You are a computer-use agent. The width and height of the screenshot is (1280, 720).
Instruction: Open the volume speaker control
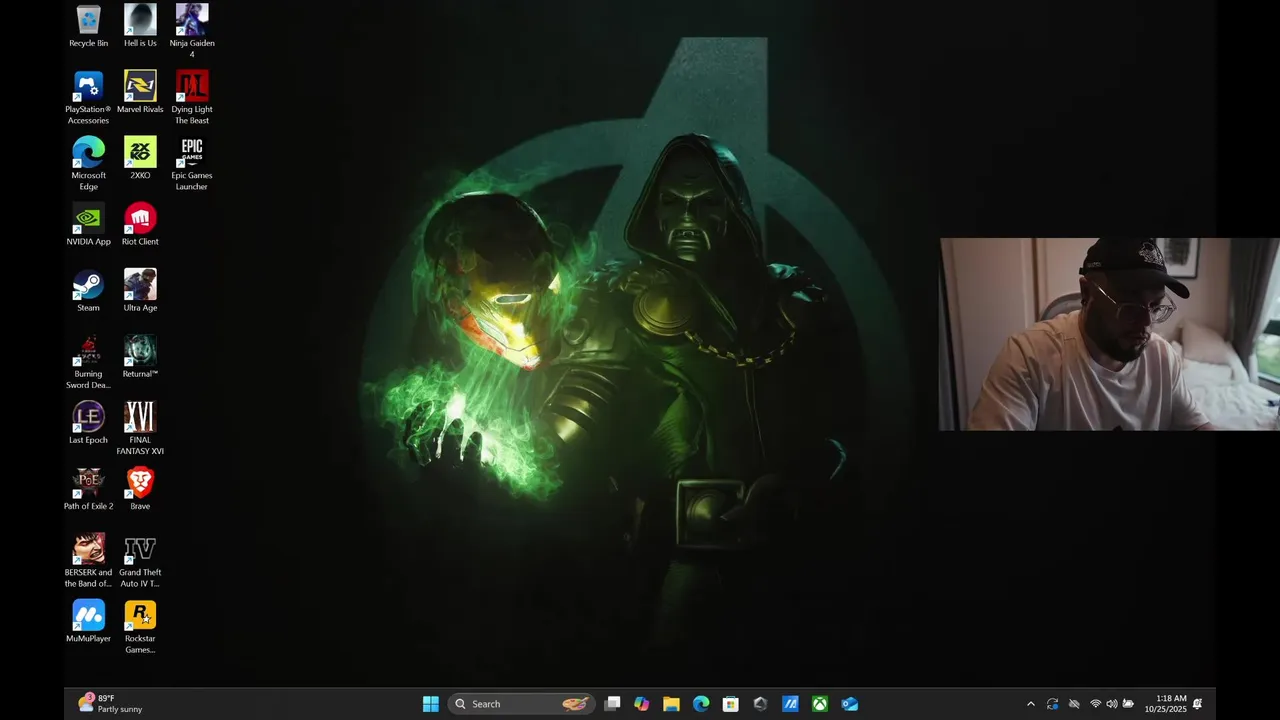(x=1112, y=704)
